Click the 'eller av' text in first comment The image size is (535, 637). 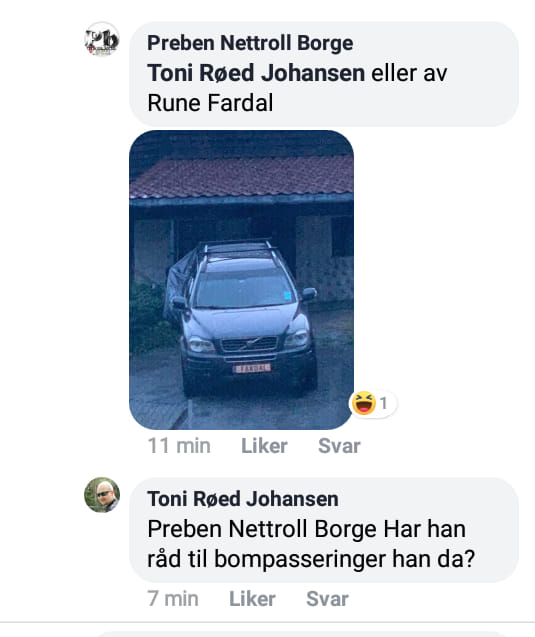point(409,73)
